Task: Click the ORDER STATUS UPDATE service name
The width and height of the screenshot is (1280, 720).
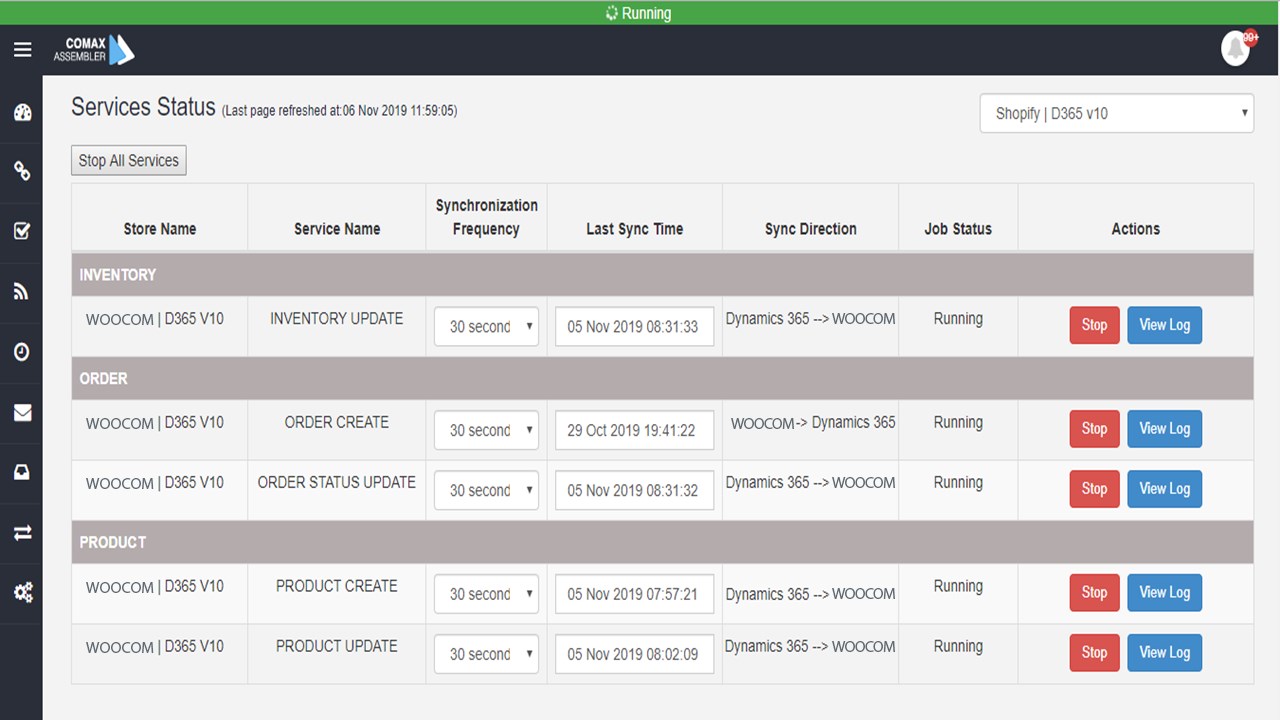Action: [x=337, y=482]
